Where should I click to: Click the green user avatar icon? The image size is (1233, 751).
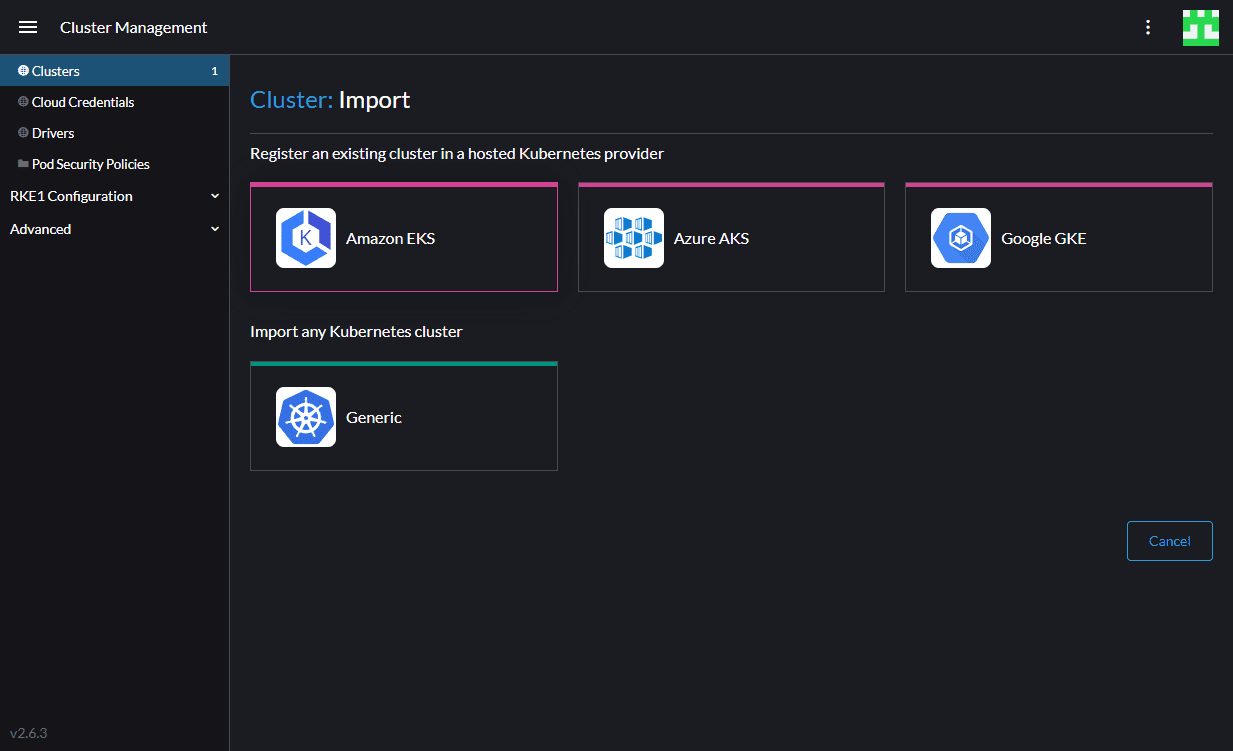1200,27
